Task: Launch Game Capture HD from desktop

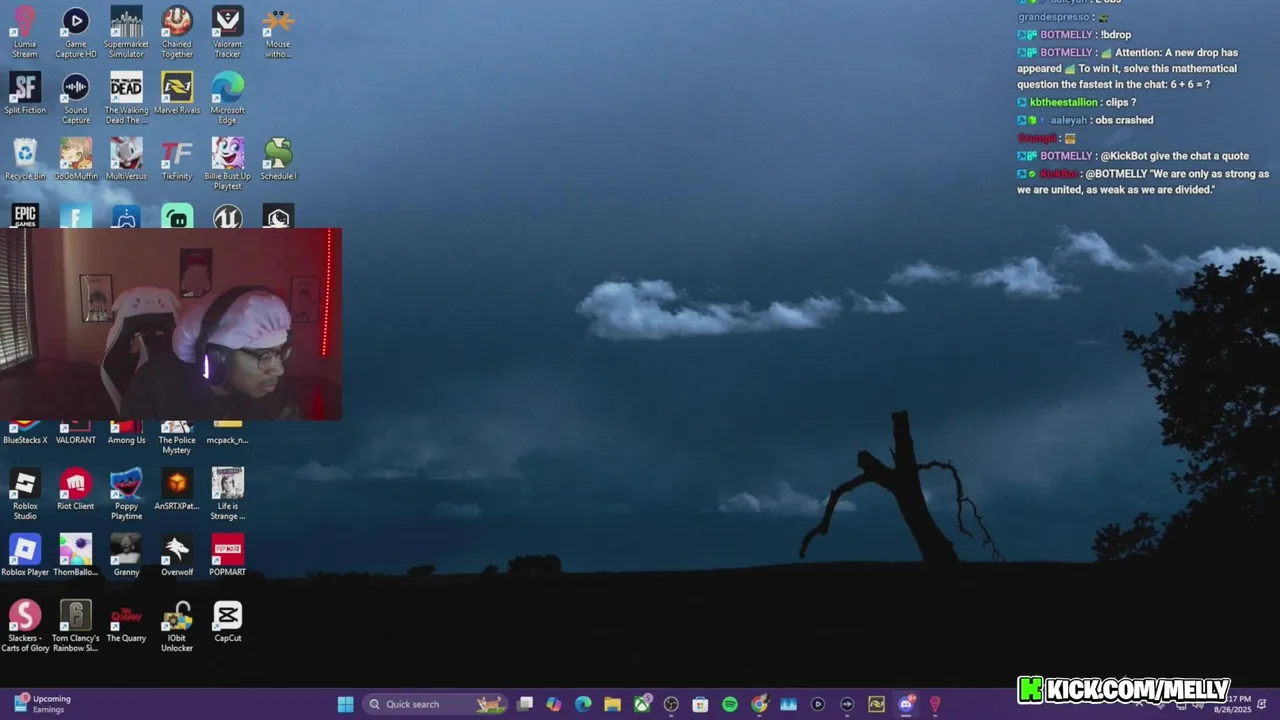Action: tap(76, 32)
